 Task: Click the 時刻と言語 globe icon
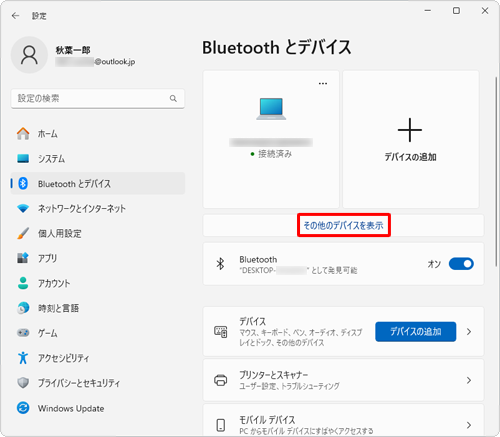[23, 308]
